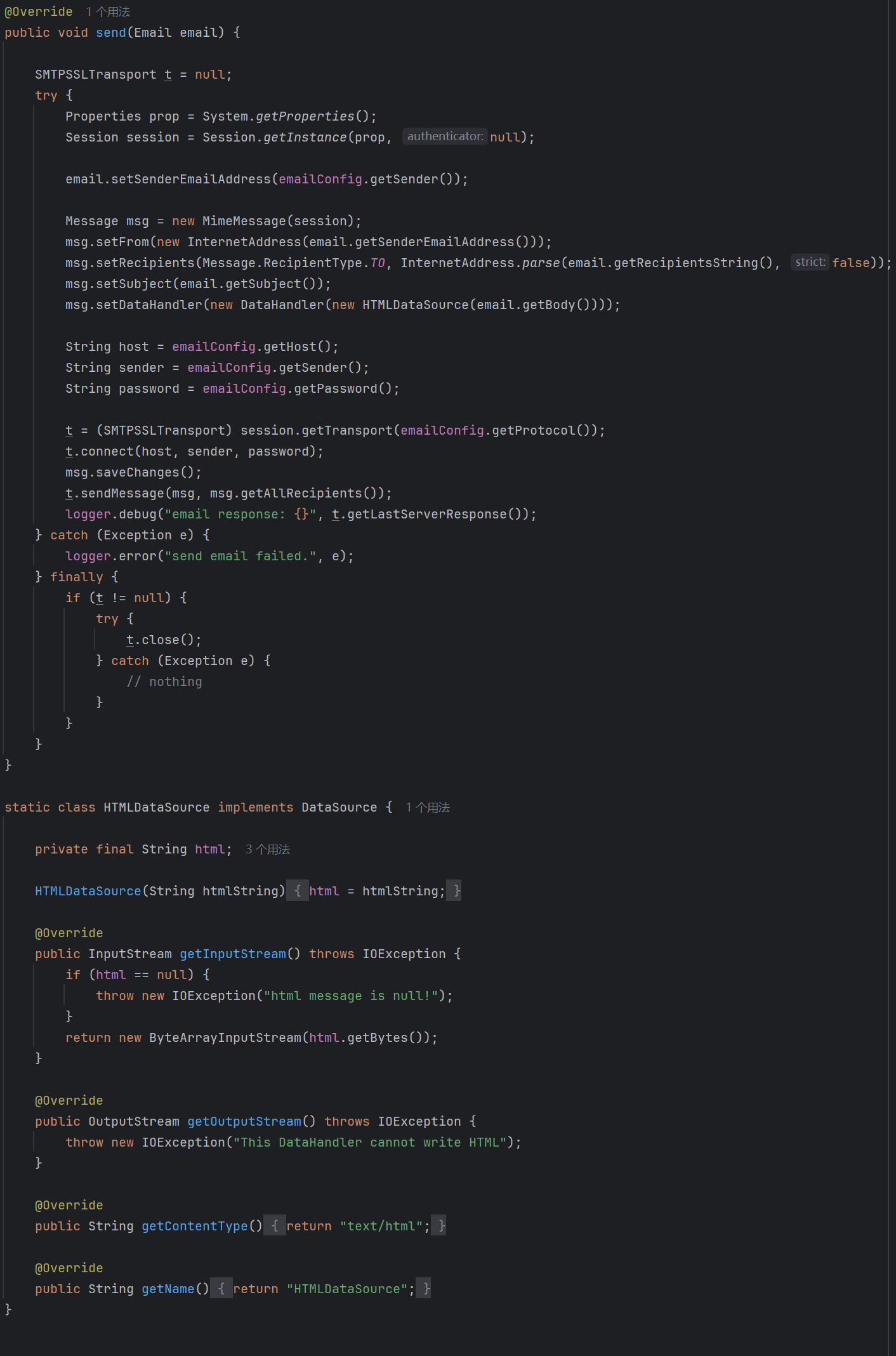Viewport: 896px width, 1356px height.
Task: Click the getProperties call
Action: [x=305, y=116]
